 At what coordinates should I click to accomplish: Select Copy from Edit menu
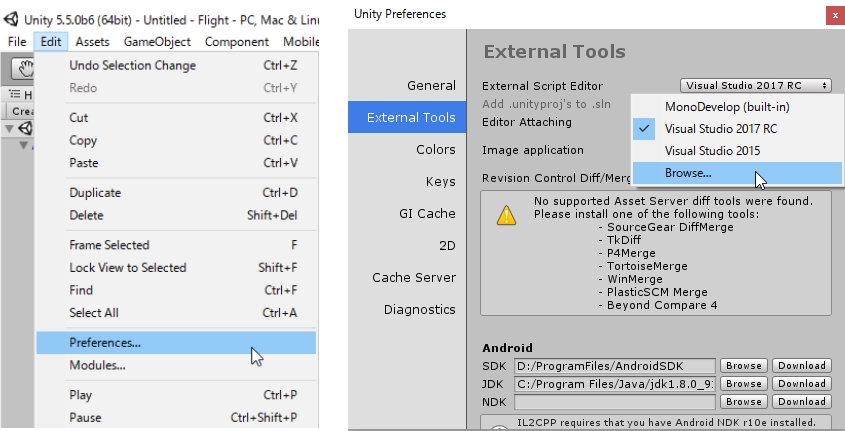[176, 140]
